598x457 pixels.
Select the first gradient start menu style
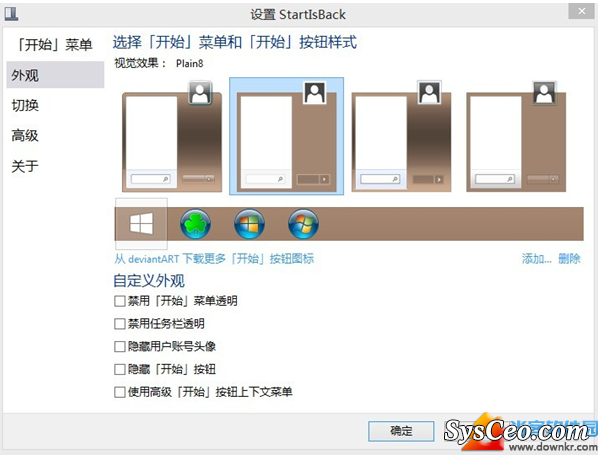point(172,142)
